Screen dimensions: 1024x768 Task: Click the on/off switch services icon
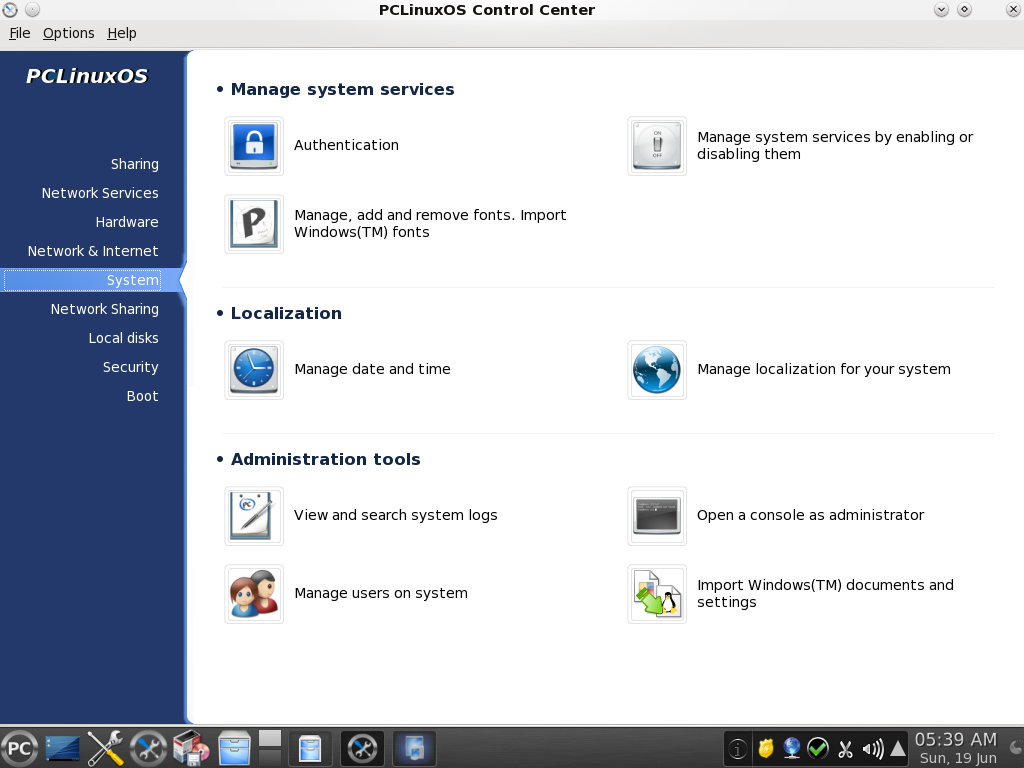[657, 146]
